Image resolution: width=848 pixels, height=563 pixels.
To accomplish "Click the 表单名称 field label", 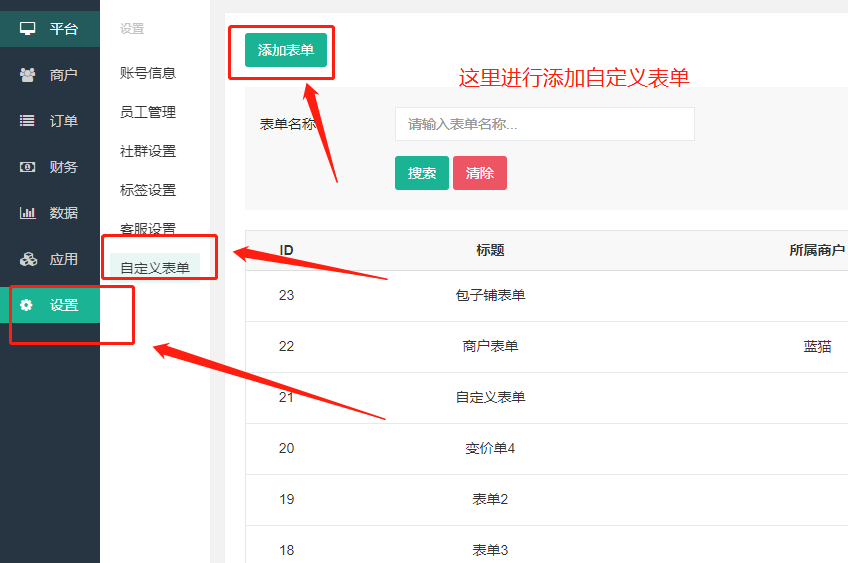I will pyautogui.click(x=288, y=124).
